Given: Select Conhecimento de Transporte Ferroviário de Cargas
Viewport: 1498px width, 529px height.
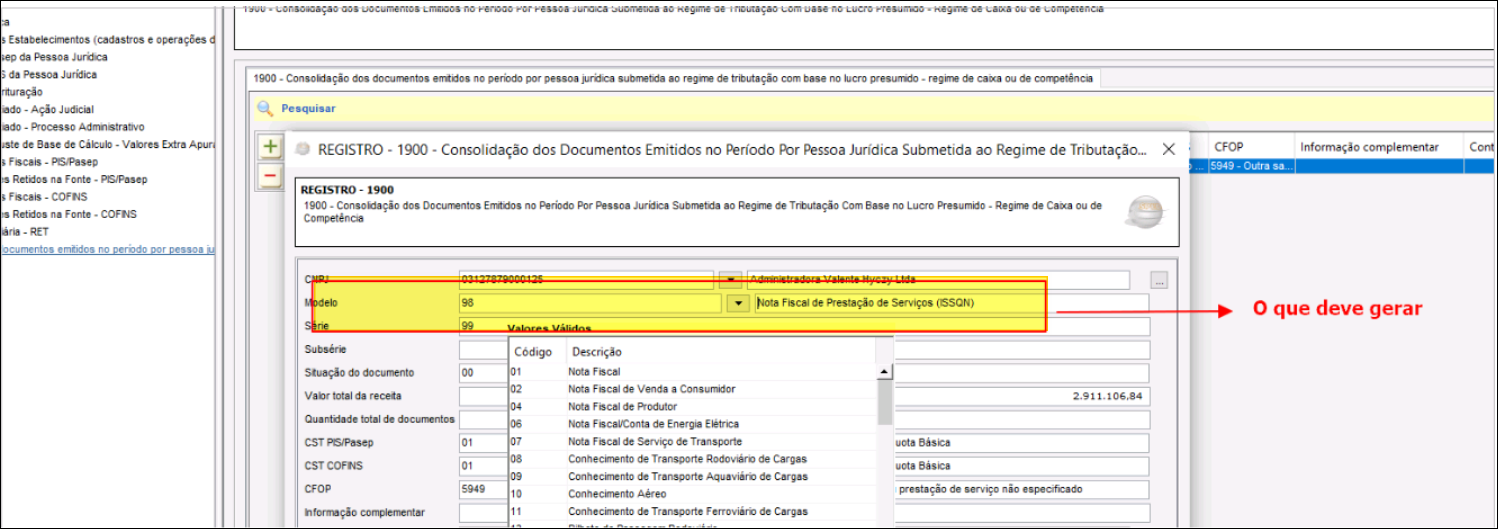Looking at the screenshot, I should [692, 512].
